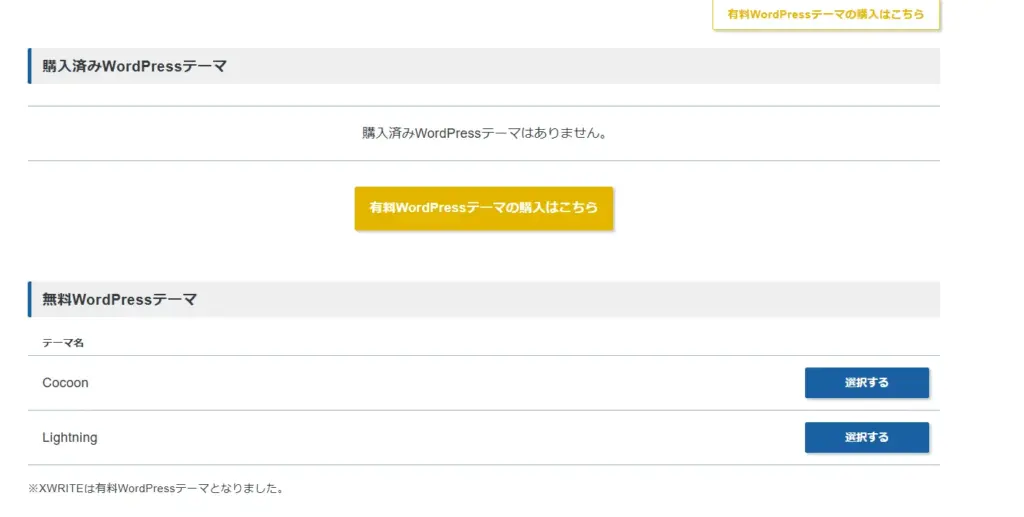Click blue accent bar beside 無料WordPressテーマ

point(30,299)
